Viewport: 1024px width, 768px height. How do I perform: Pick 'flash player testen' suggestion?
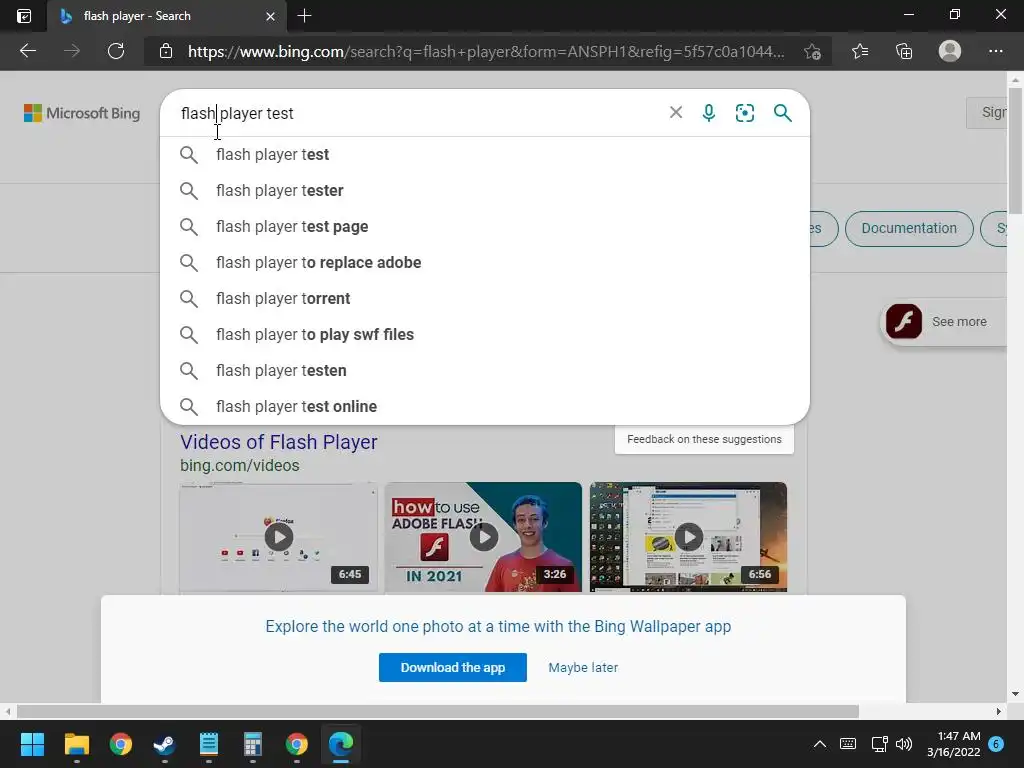coord(485,370)
